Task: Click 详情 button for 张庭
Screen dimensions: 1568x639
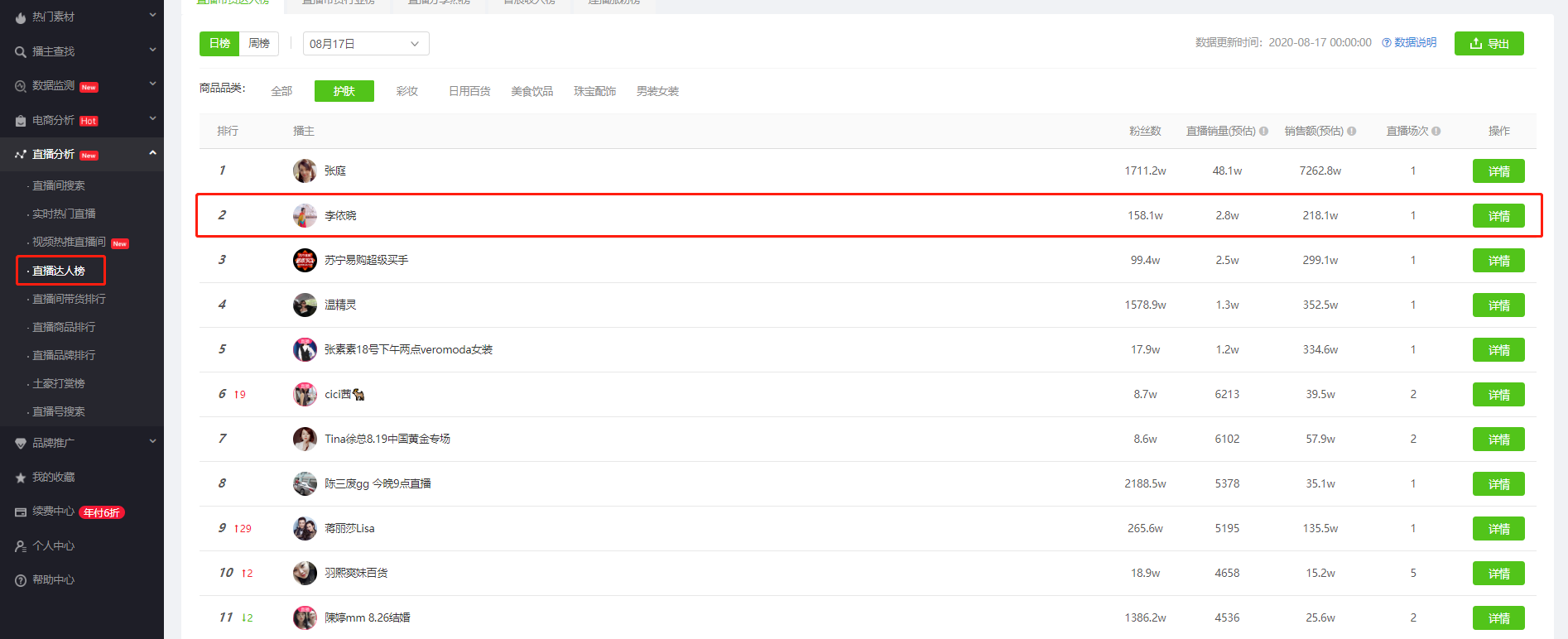Action: pos(1498,171)
